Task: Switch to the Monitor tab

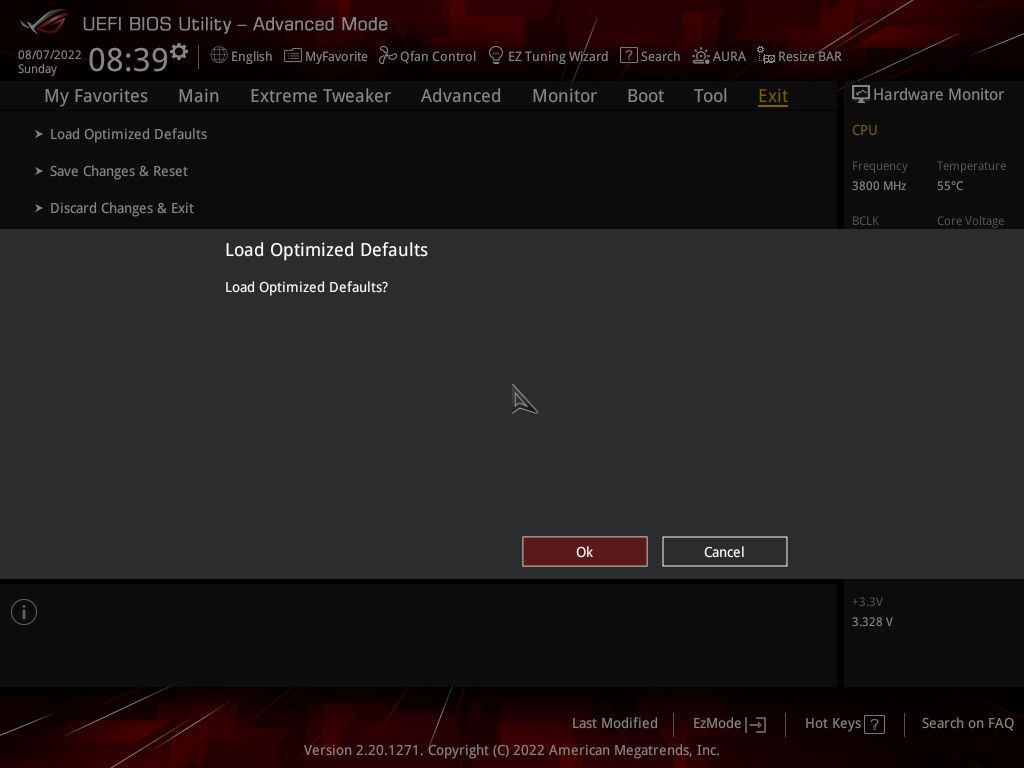Action: point(564,96)
